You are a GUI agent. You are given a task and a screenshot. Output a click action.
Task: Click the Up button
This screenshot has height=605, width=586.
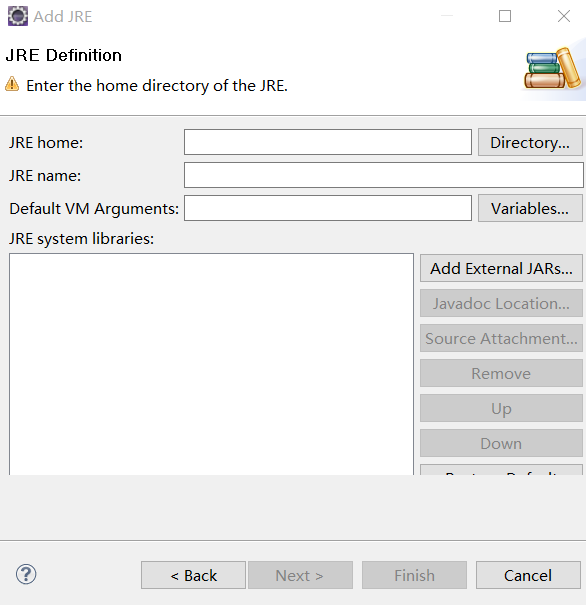pos(501,408)
